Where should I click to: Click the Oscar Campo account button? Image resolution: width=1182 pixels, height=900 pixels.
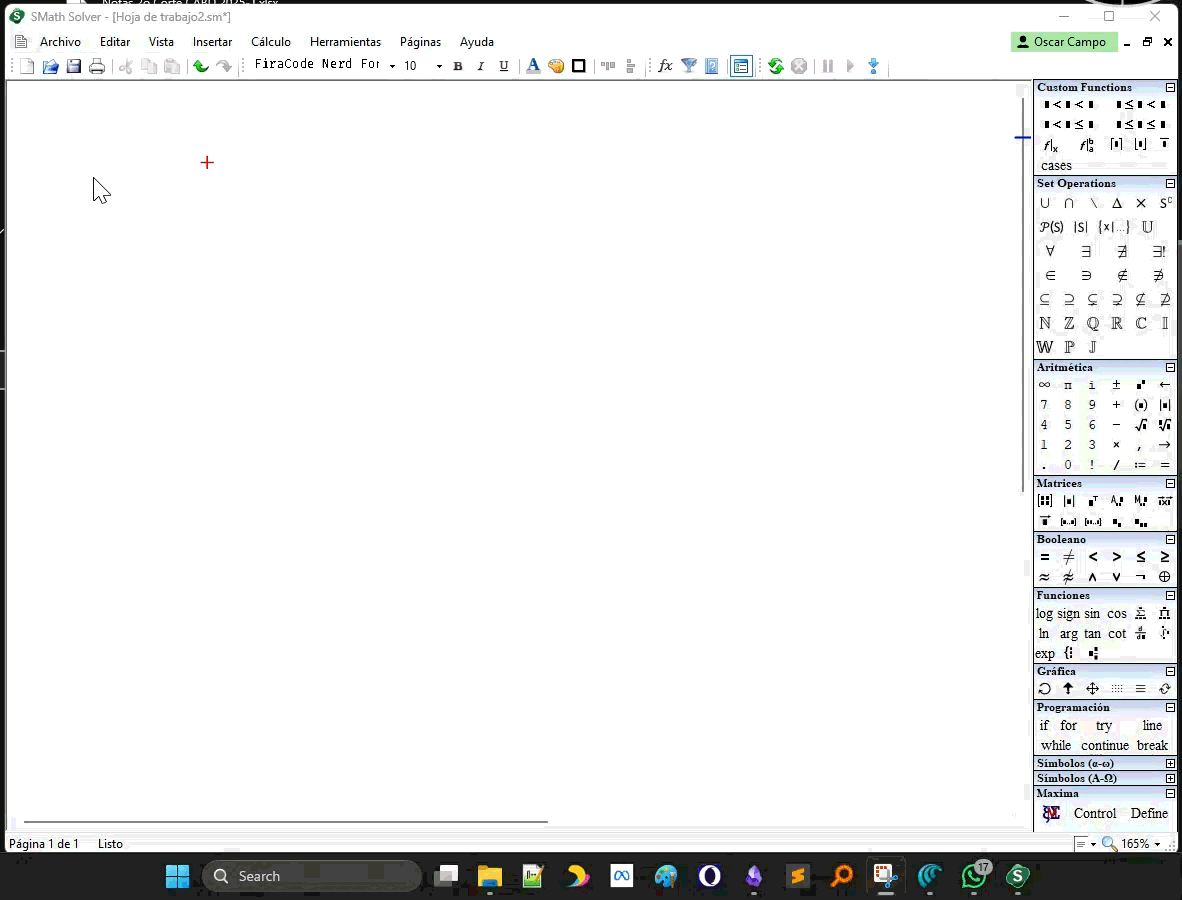[1061, 42]
